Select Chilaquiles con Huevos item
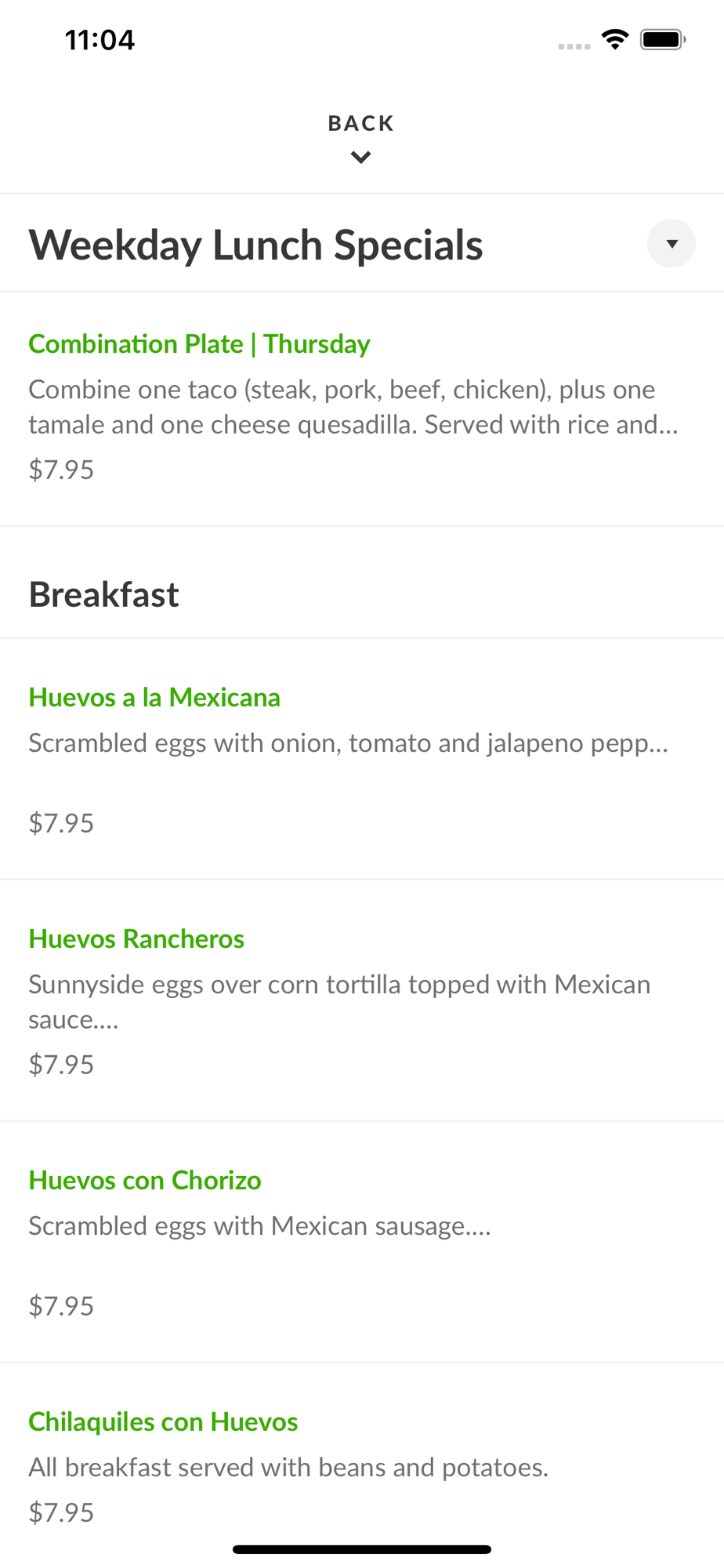The width and height of the screenshot is (724, 1568). point(163,1422)
